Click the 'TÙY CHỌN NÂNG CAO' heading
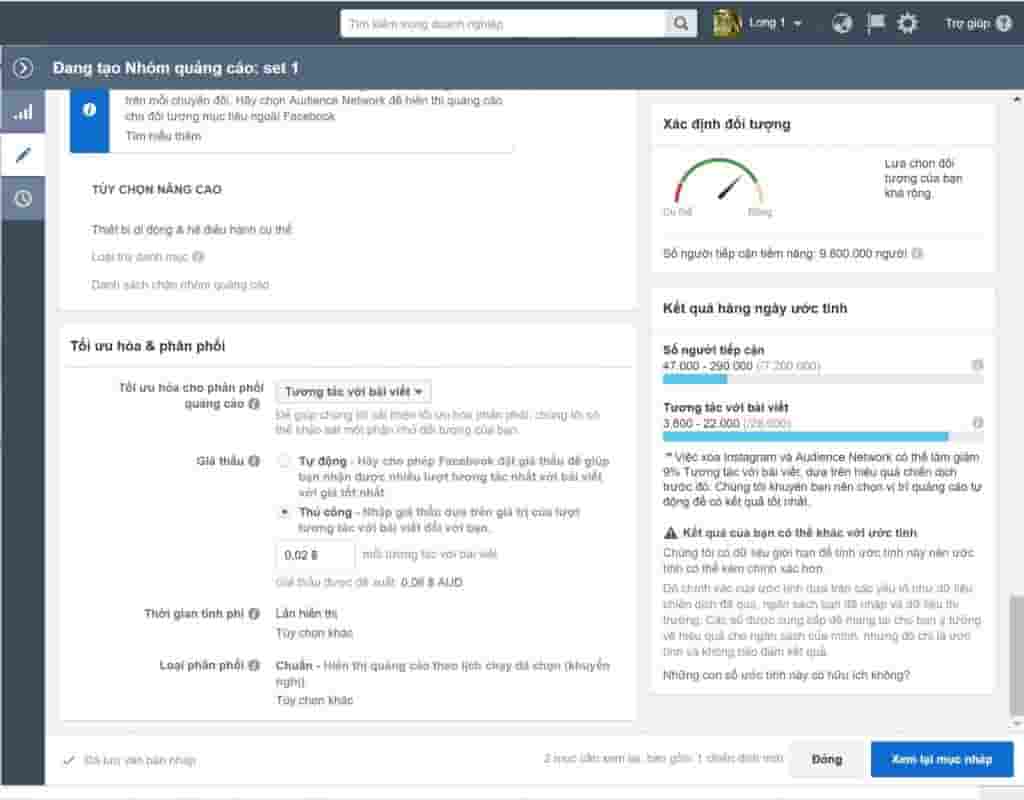 [157, 189]
